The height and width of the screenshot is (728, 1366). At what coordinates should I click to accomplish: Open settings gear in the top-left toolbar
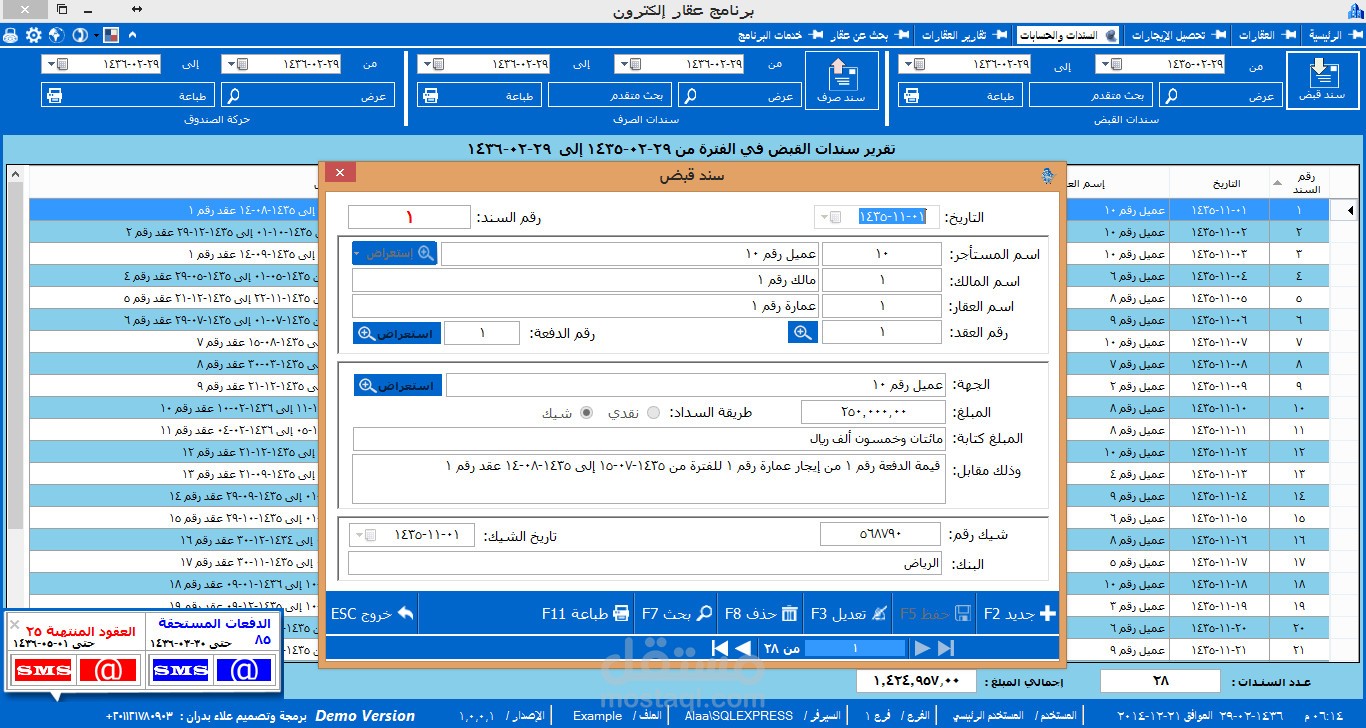coord(33,35)
